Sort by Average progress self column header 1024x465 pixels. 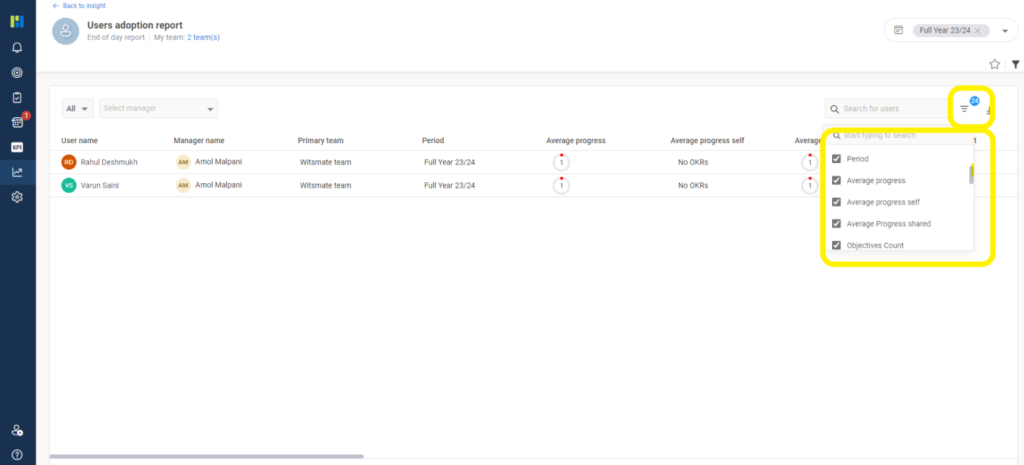707,140
